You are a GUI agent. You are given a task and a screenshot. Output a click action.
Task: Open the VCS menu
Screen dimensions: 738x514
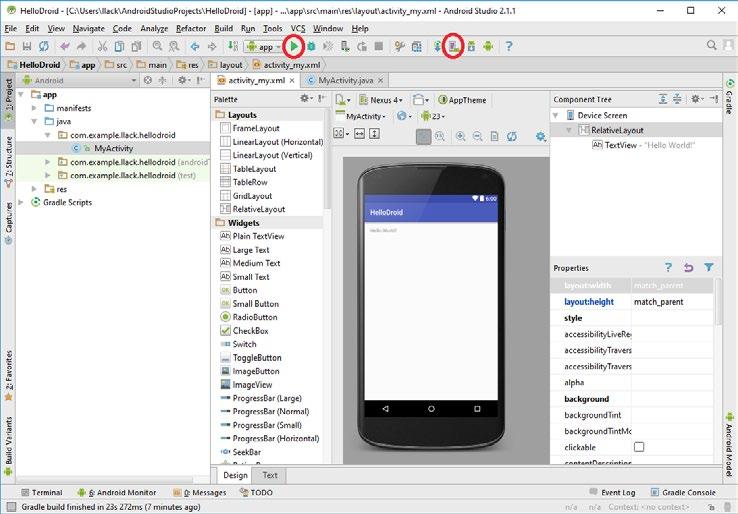[x=297, y=29]
